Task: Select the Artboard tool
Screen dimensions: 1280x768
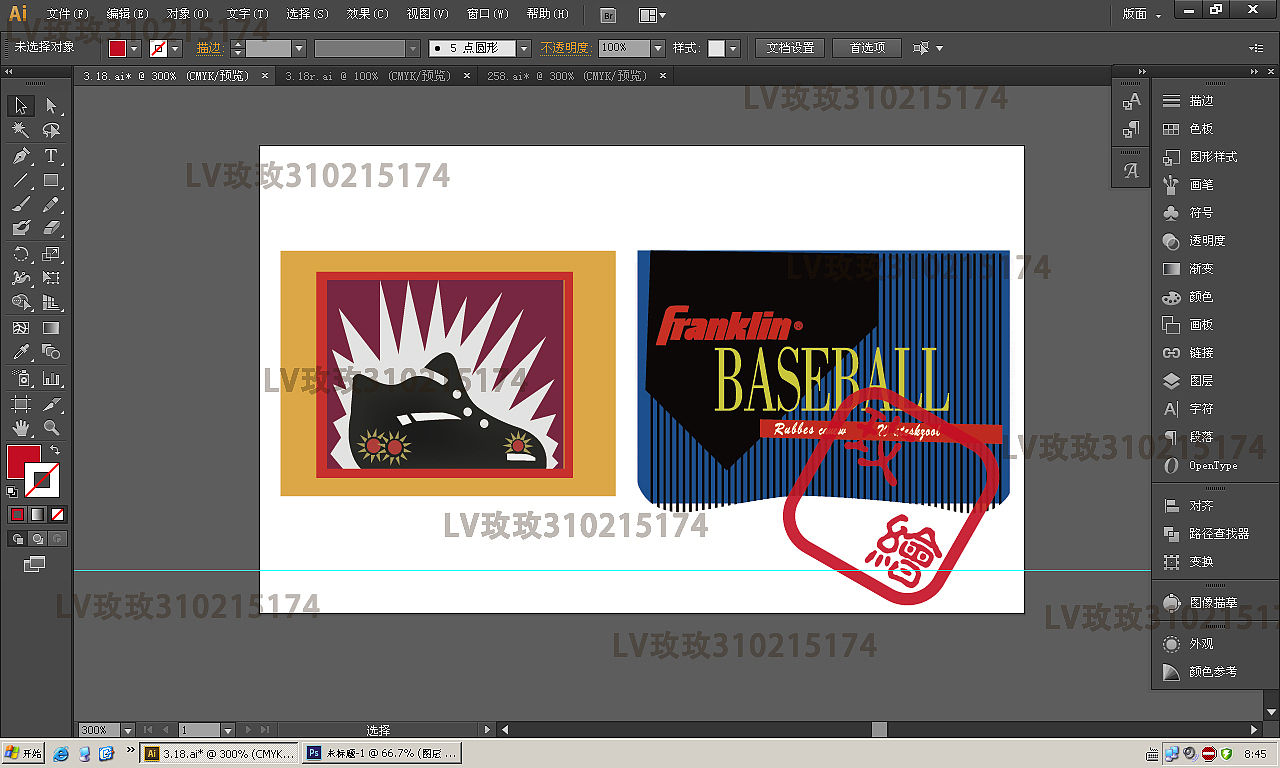Action: (x=21, y=404)
